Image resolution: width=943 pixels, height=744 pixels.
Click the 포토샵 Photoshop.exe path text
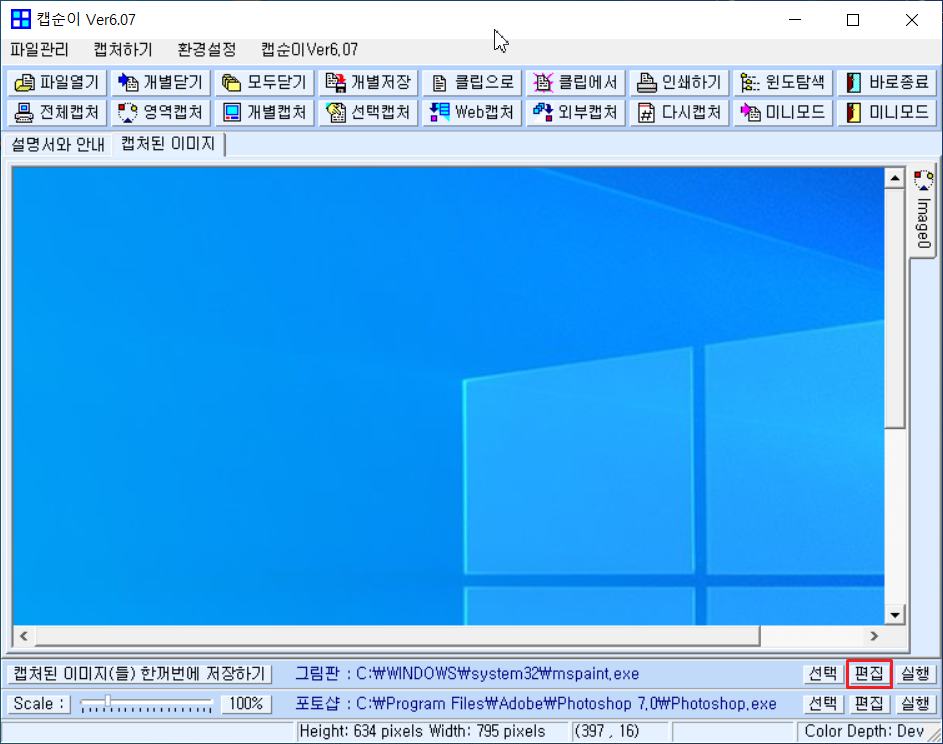point(536,703)
